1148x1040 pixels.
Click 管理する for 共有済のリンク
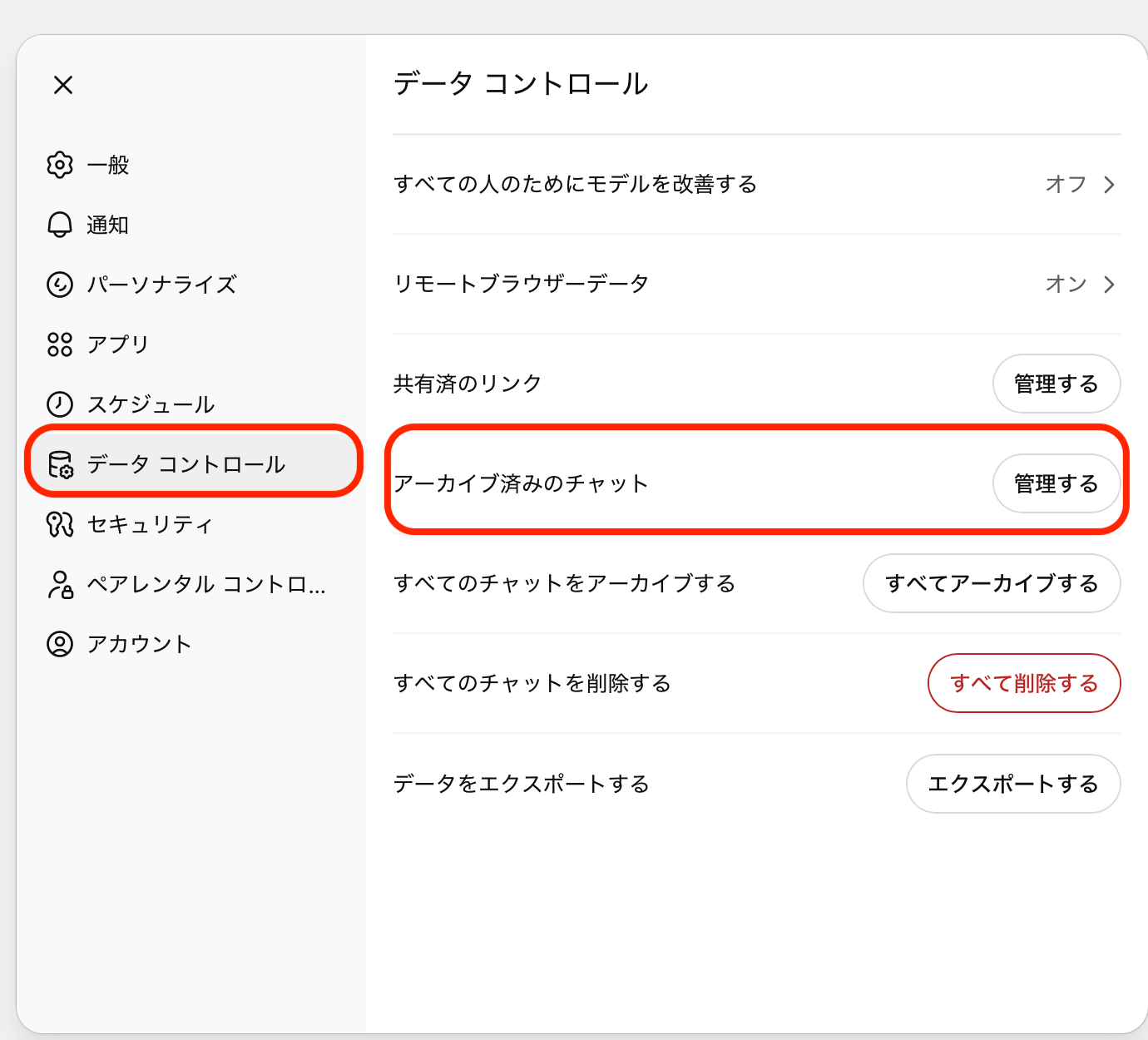pos(1056,384)
